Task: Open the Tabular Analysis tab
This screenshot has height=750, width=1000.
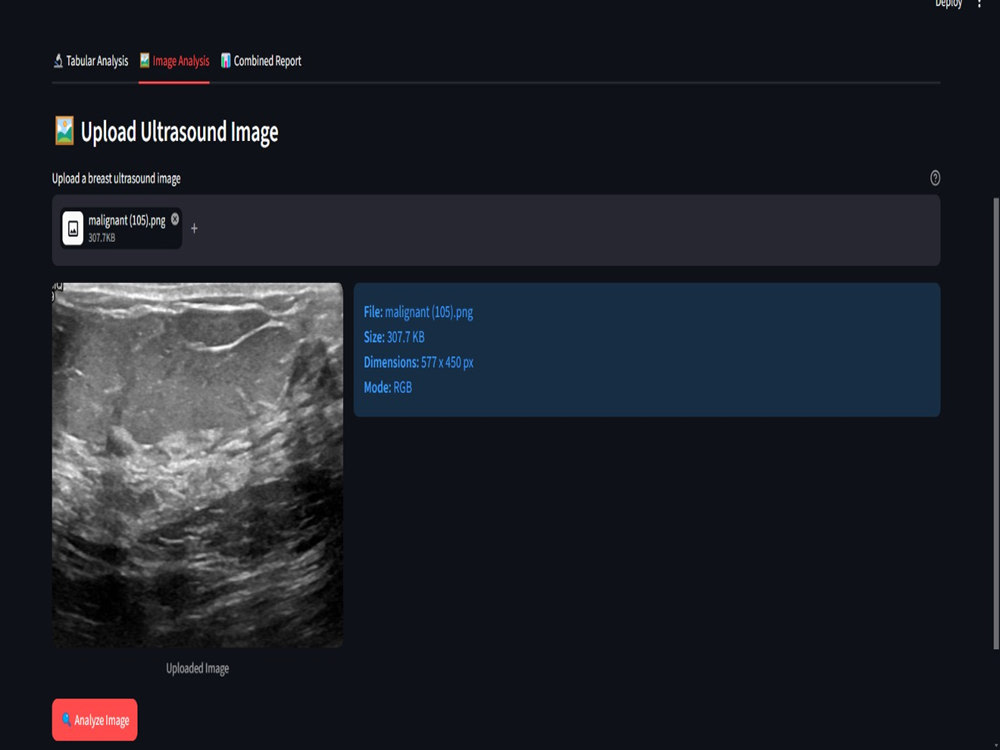Action: tap(91, 61)
